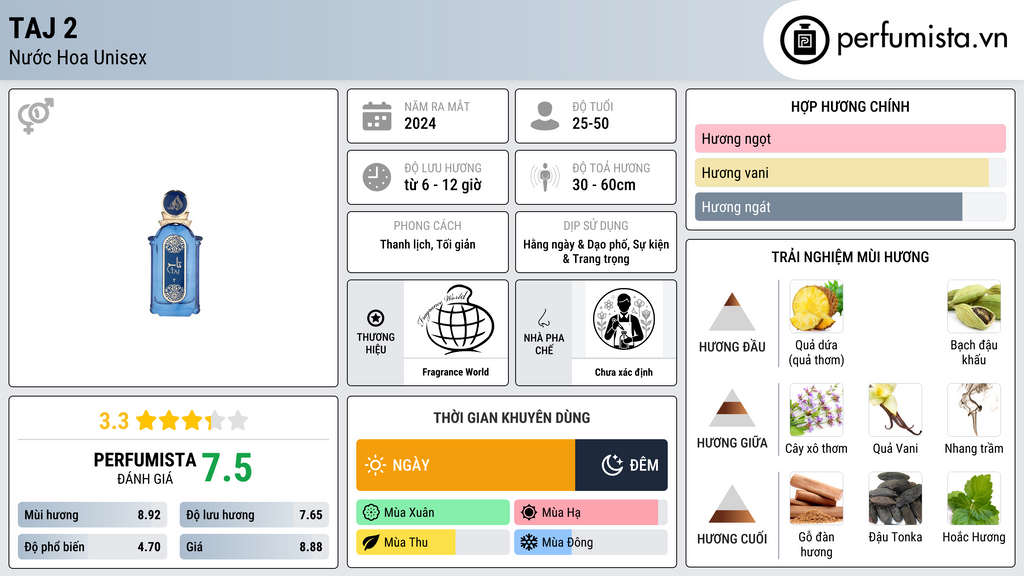Click the style text Thanh lịch, Tối giản
1024x576 pixels.
(428, 244)
